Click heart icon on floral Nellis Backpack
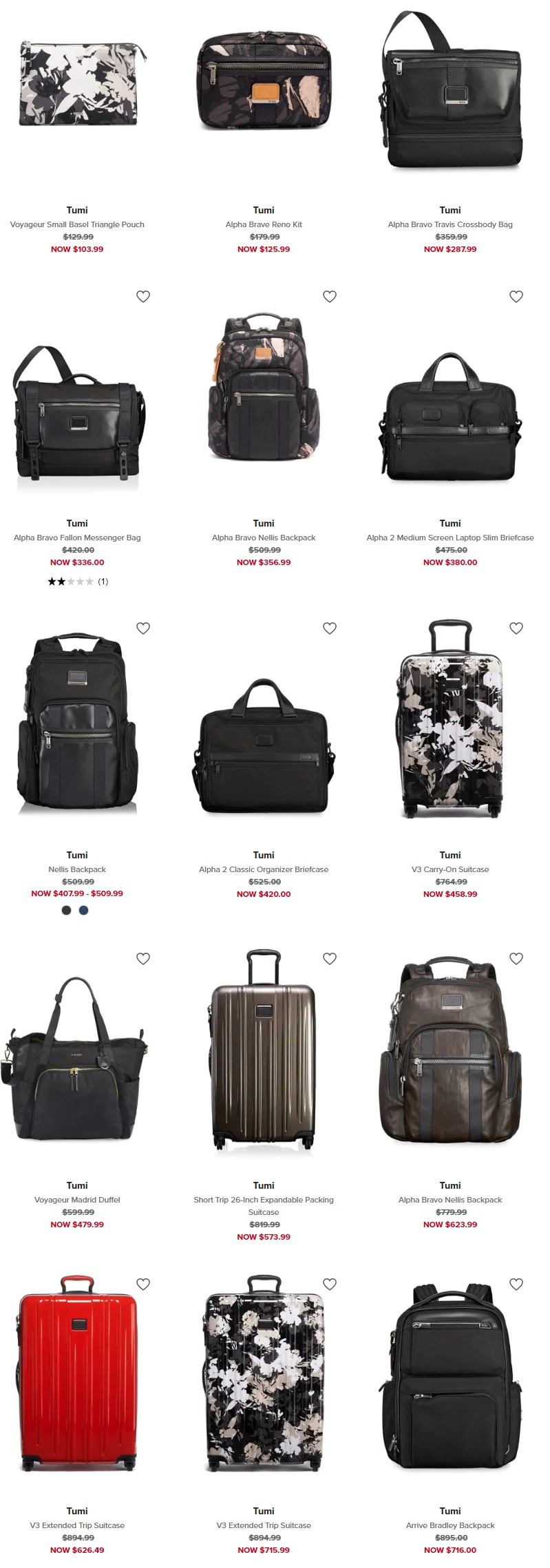This screenshot has width=550, height=1568. (330, 297)
